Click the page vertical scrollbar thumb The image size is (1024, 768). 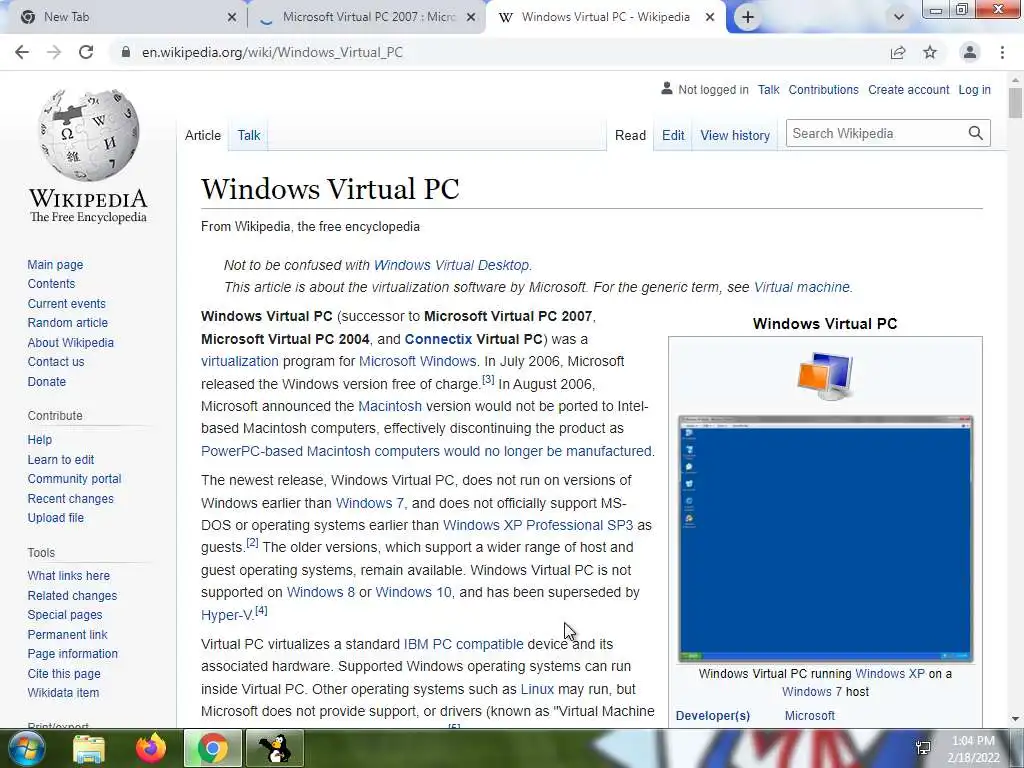pyautogui.click(x=1015, y=103)
